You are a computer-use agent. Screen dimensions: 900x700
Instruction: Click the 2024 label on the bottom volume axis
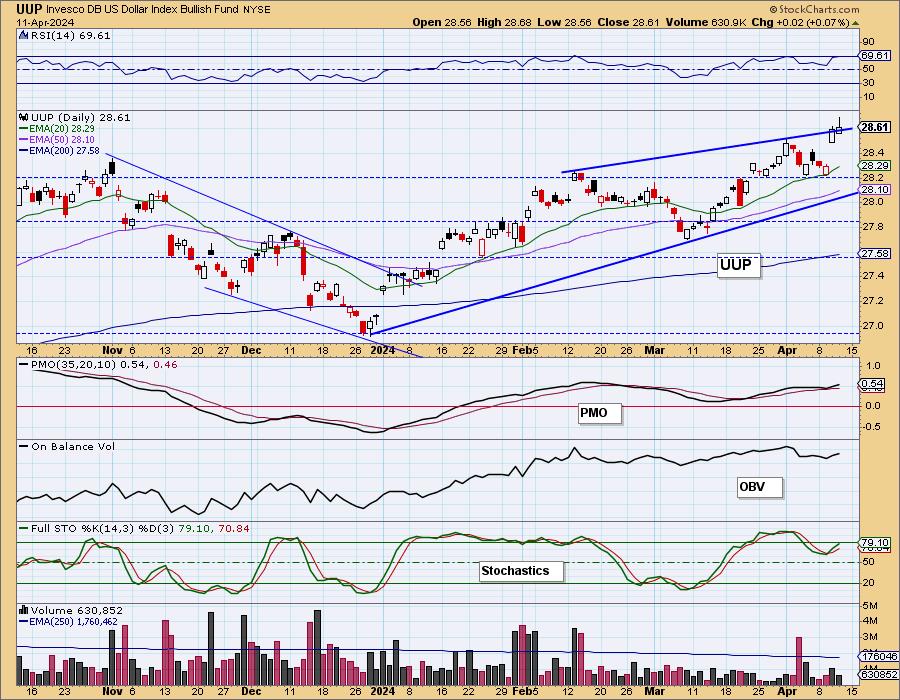click(x=383, y=691)
